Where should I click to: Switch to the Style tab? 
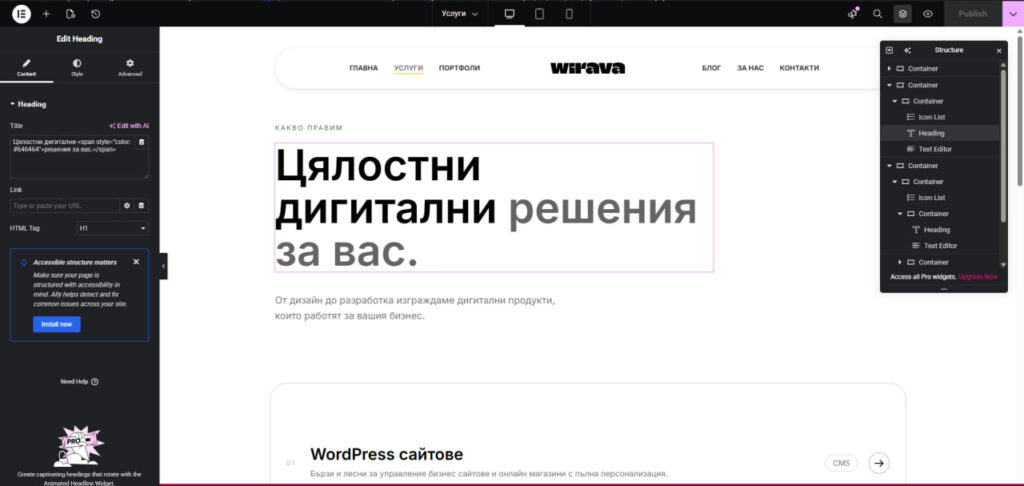pos(77,67)
